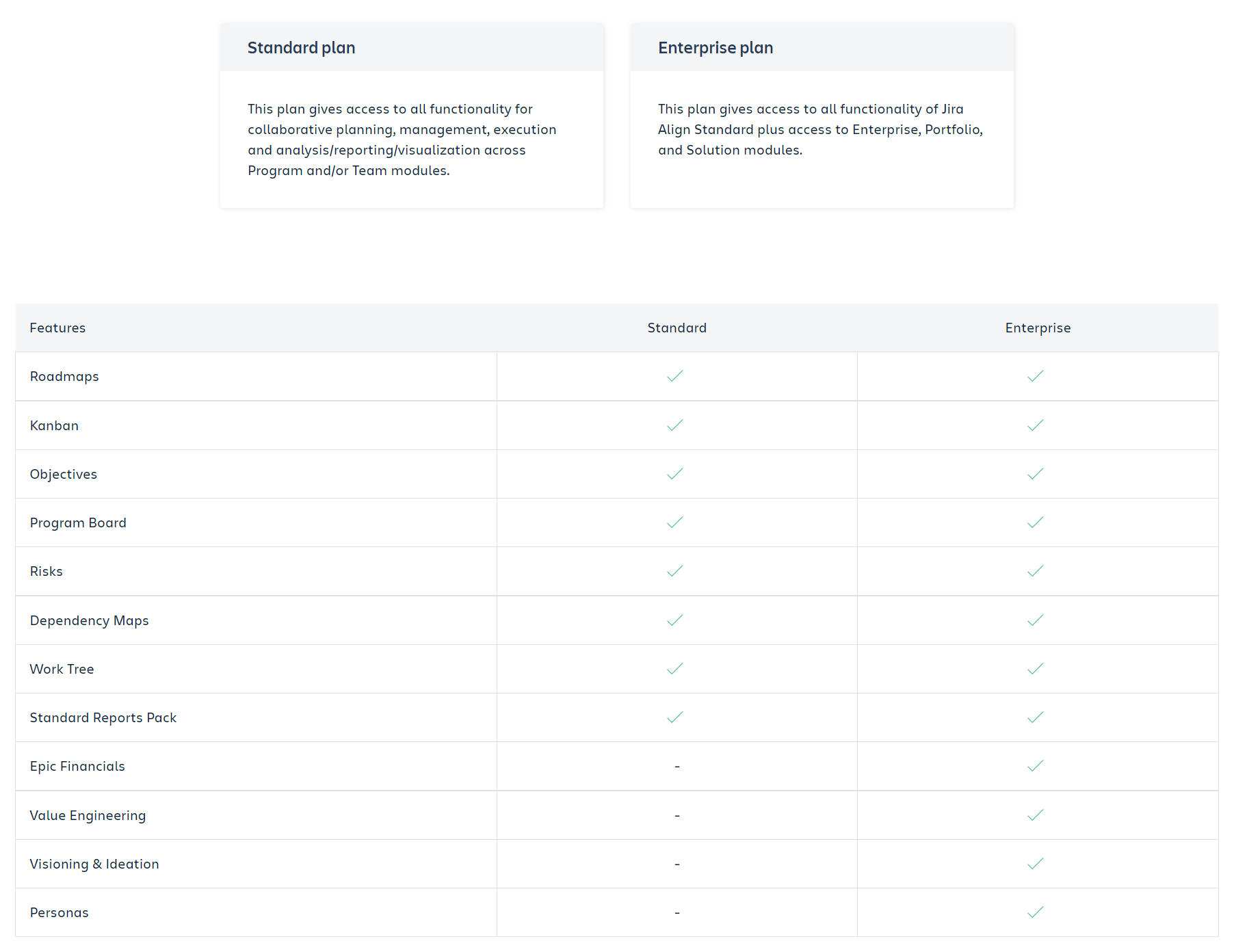Select the 'Dependency Maps' feature label
The height and width of the screenshot is (952, 1234).
click(89, 620)
